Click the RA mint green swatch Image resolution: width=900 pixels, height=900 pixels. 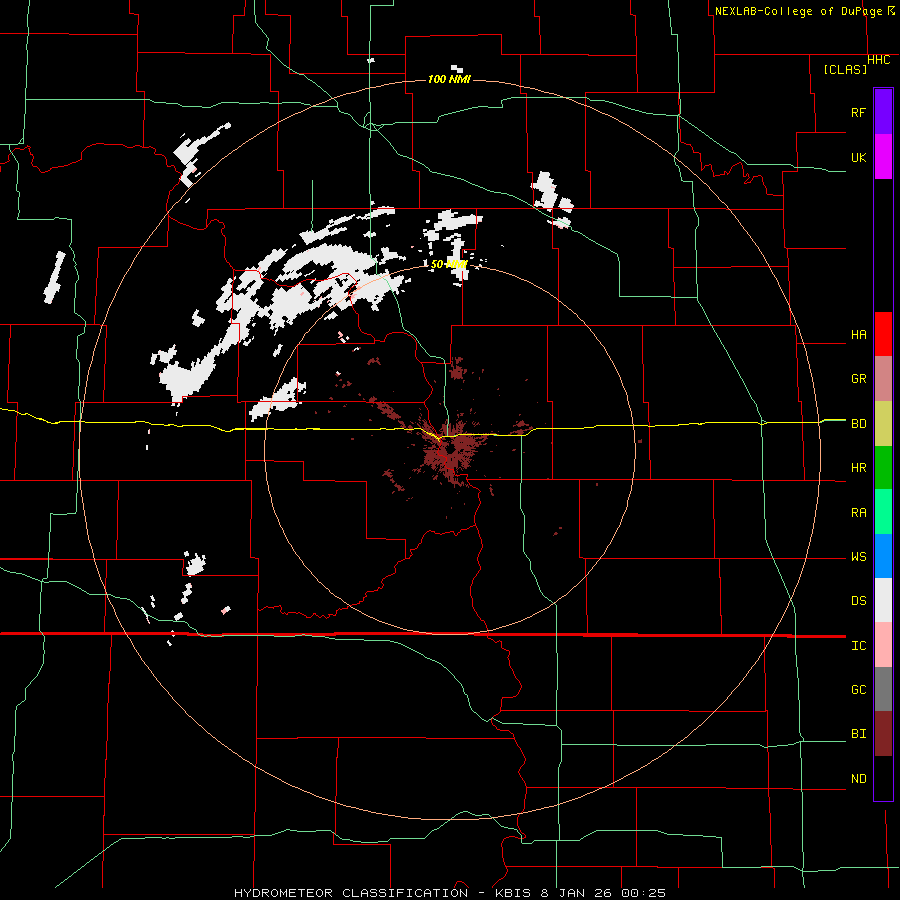pos(883,512)
